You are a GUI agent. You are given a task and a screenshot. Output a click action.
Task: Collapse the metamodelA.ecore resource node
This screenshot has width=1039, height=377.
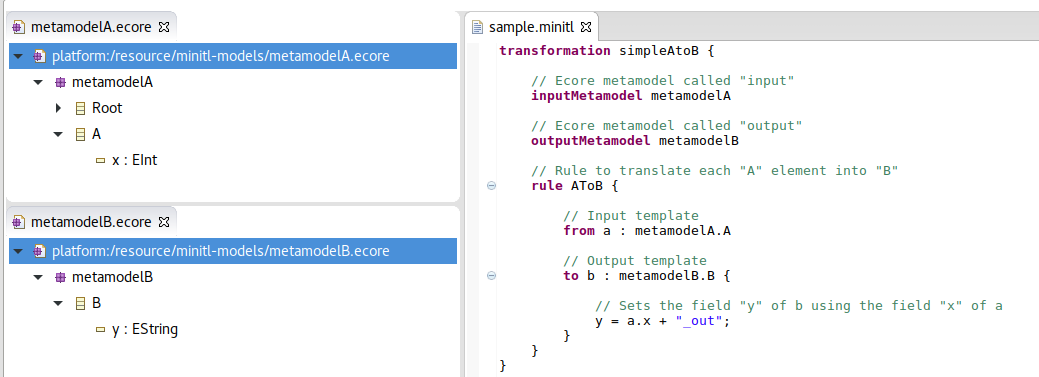(x=17, y=56)
